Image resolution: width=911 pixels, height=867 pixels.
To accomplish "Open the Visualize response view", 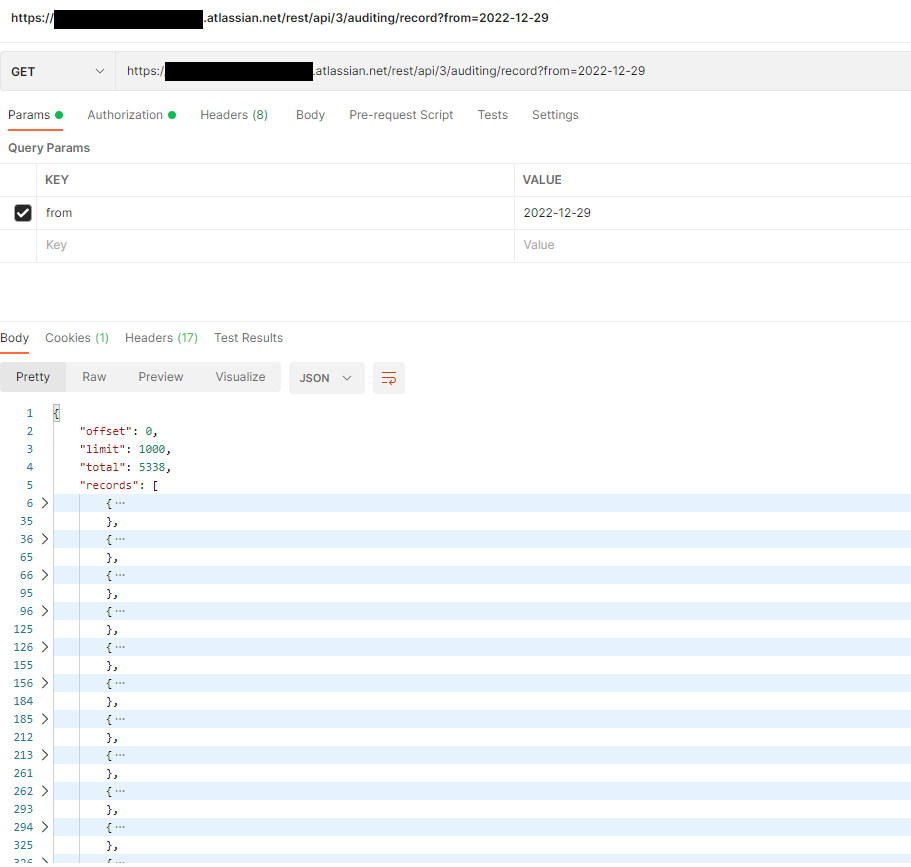I will pos(239,377).
